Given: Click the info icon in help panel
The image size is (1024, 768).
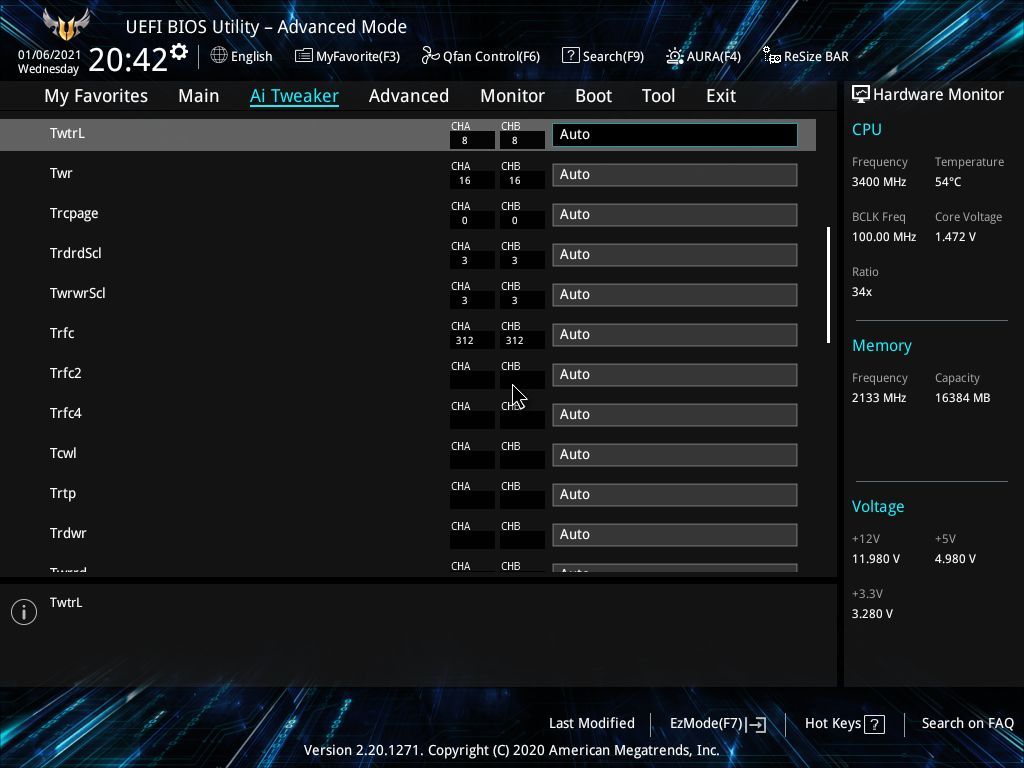Looking at the screenshot, I should (24, 612).
